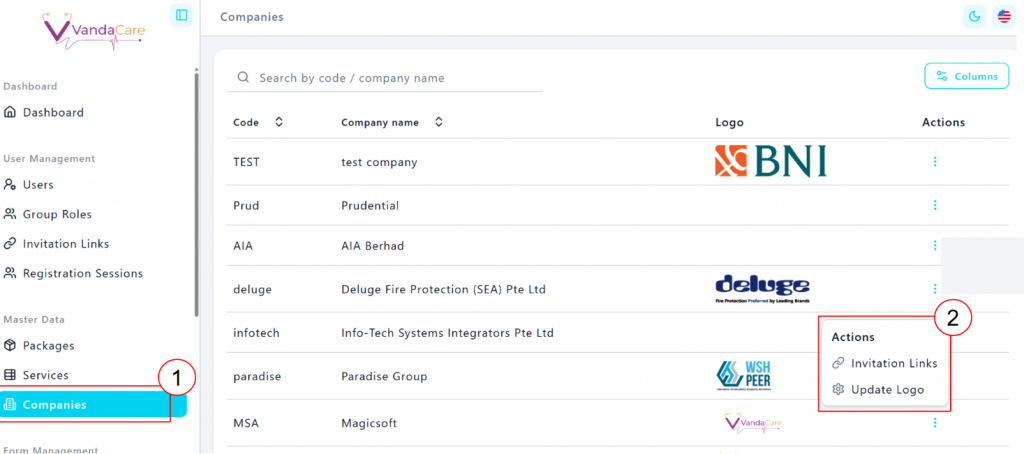Click the BNI logo thumbnail
The height and width of the screenshot is (454, 1024).
(770, 161)
